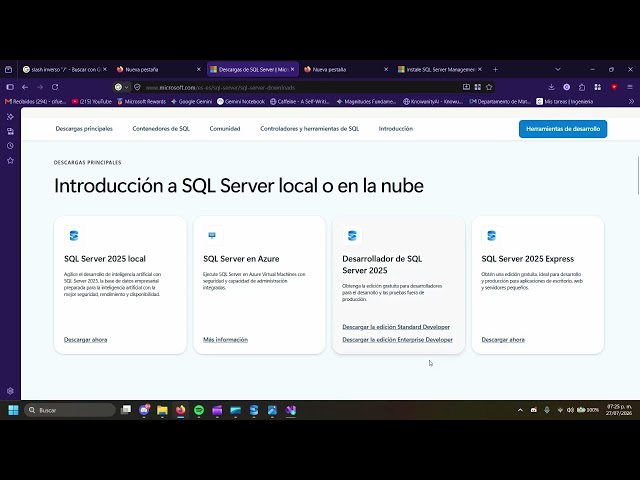Click the page vertical scrollbar thumb
Viewport: 640px width, 480px height.
point(638,176)
